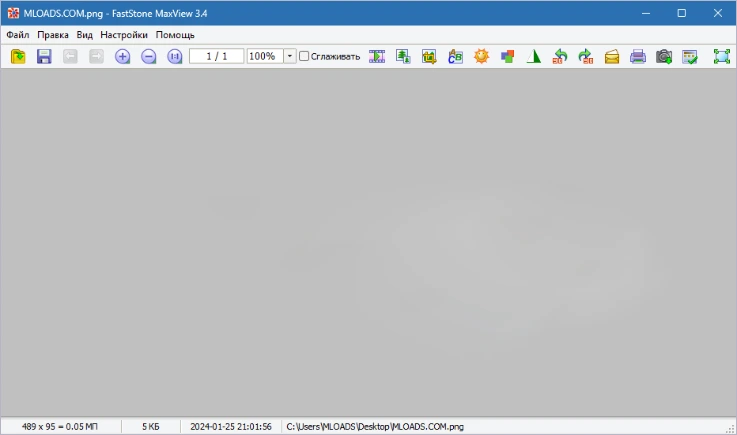Image resolution: width=737 pixels, height=435 pixels.
Task: Open the Помощь menu
Action: tap(175, 35)
